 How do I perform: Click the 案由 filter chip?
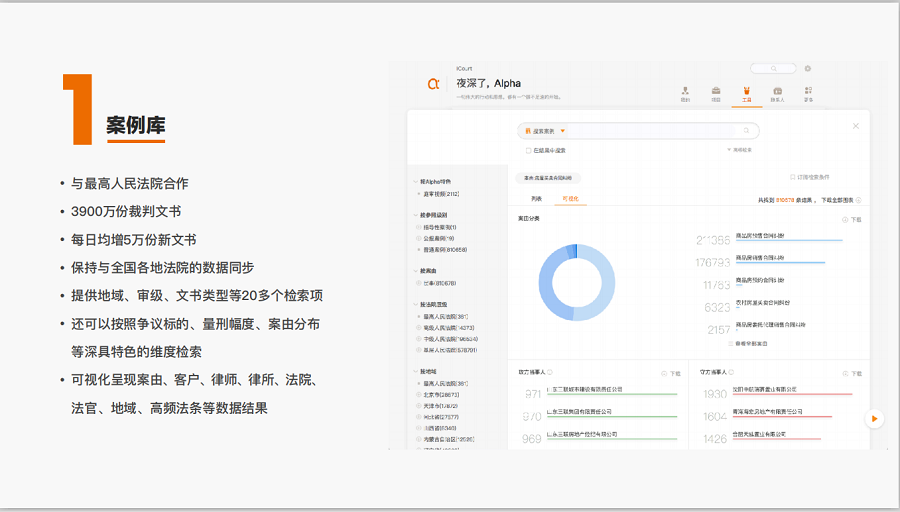[x=548, y=178]
